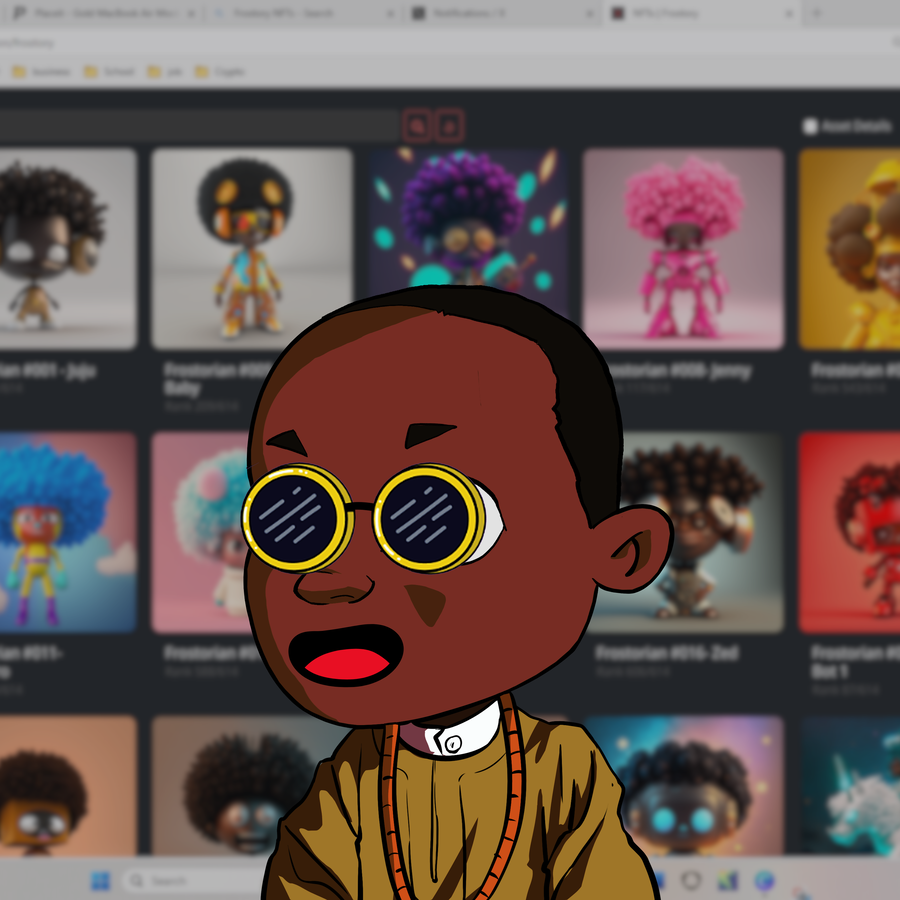The image size is (900, 900).
Task: Click the first red-outlined icon beside search bar
Action: [x=417, y=125]
